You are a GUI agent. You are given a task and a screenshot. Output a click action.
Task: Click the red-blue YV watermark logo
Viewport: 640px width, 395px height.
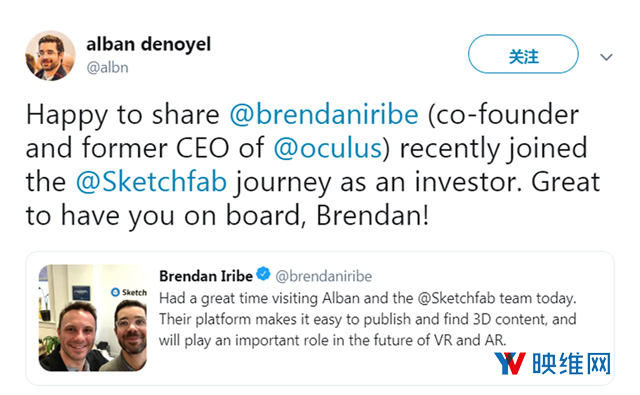pos(510,363)
